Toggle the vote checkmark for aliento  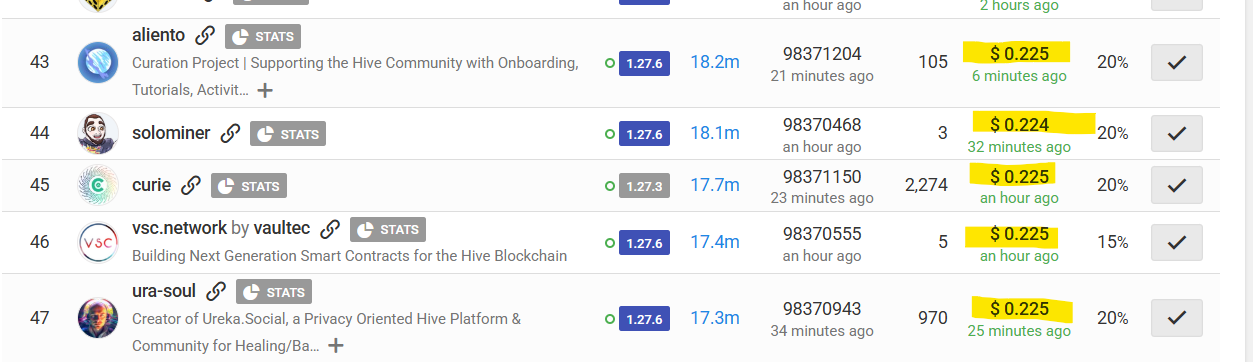1177,62
